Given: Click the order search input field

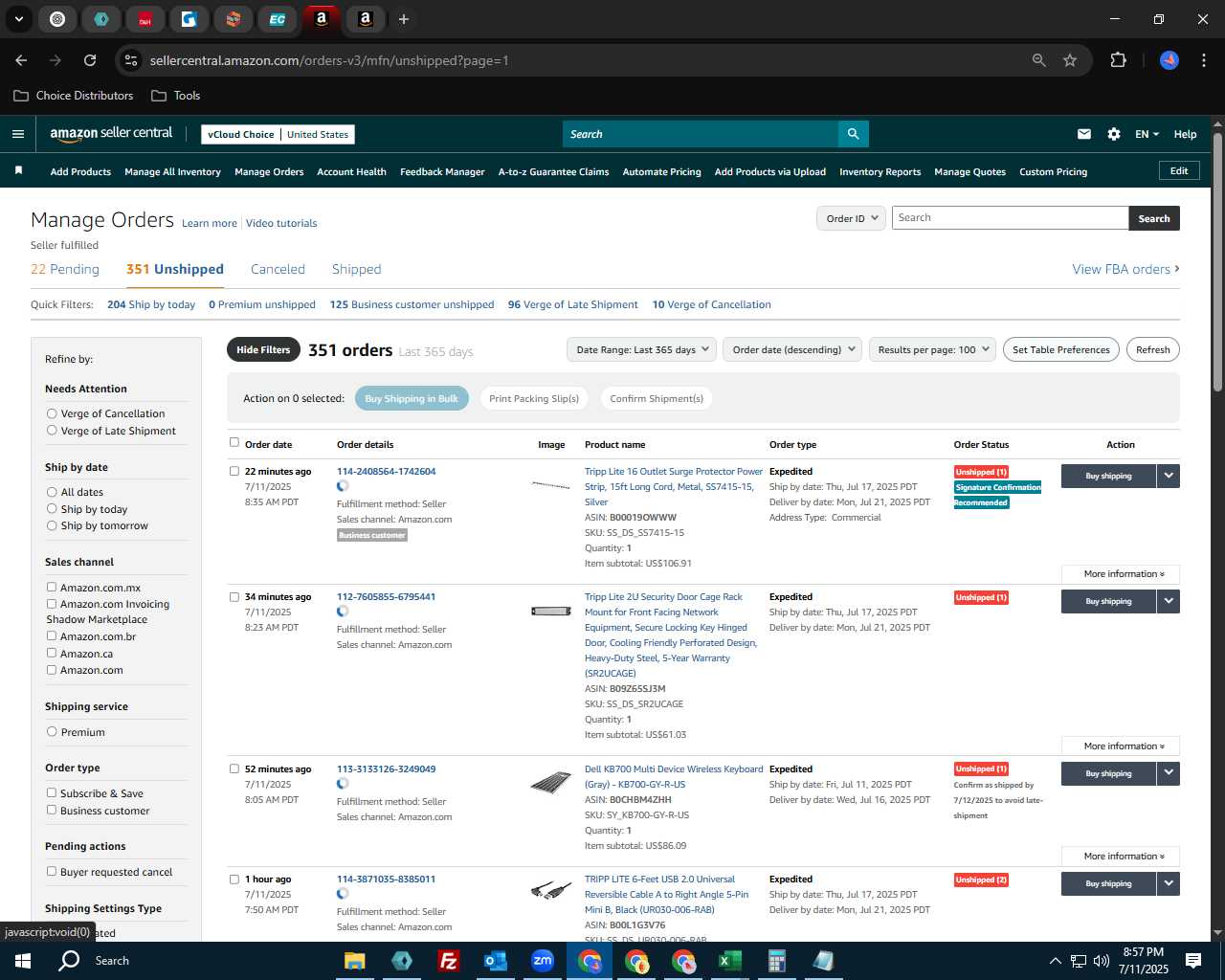Looking at the screenshot, I should tap(1010, 217).
